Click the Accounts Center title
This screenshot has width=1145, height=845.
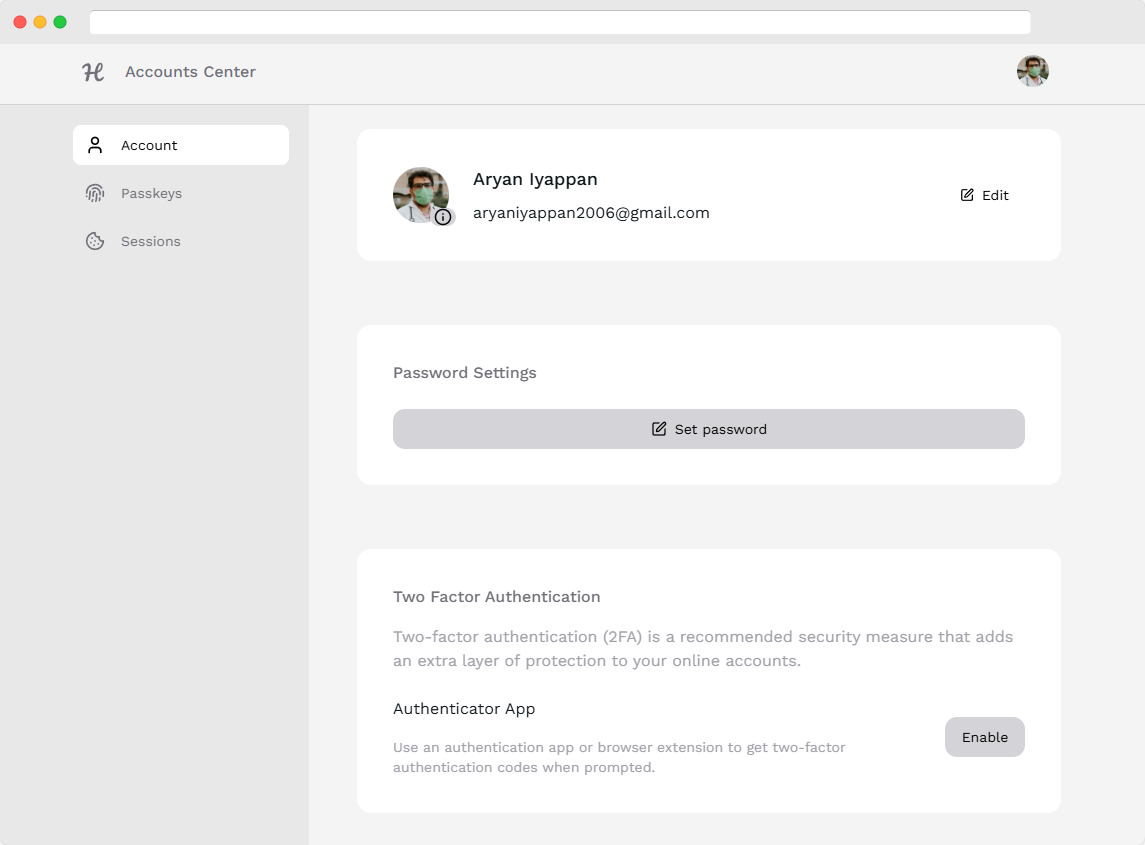click(190, 72)
